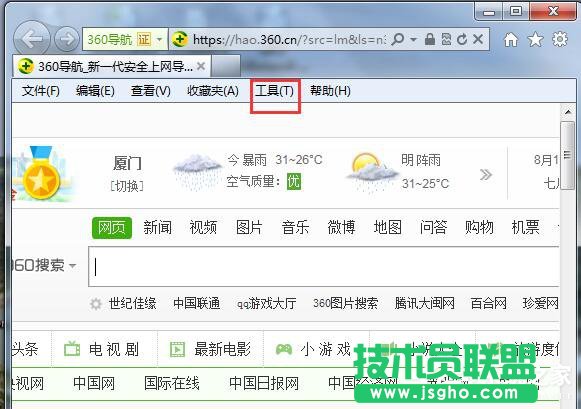Open the 国际在线 link
The width and height of the screenshot is (581, 409).
172,383
